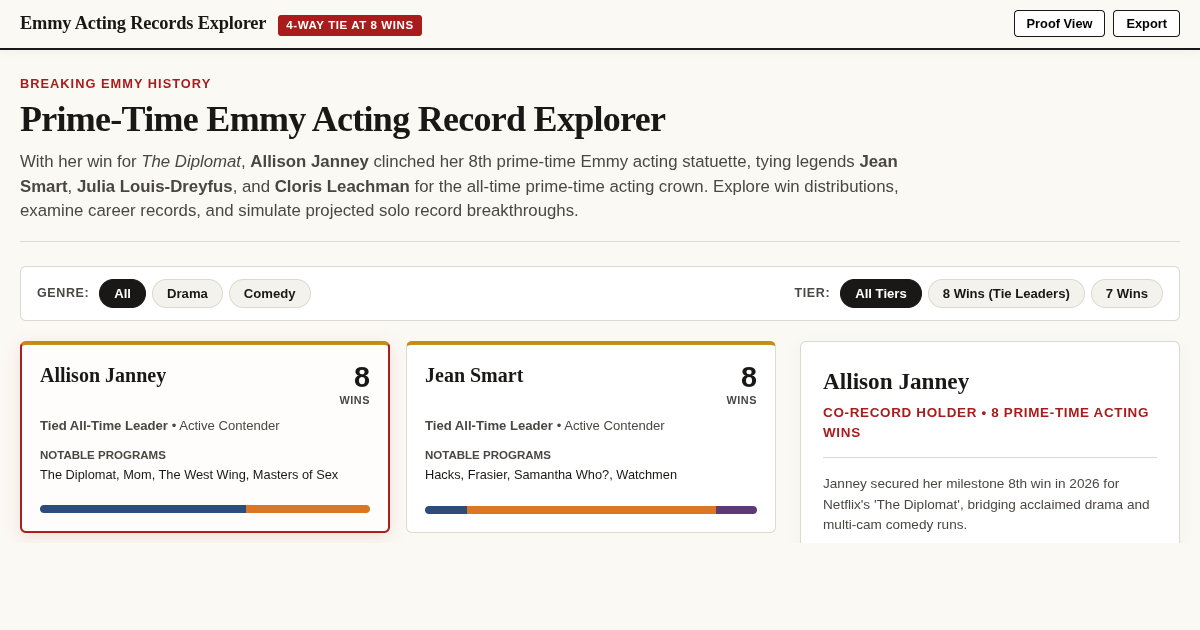This screenshot has width=1200, height=630.
Task: Click the TIER: filter label
Action: pyautogui.click(x=812, y=293)
